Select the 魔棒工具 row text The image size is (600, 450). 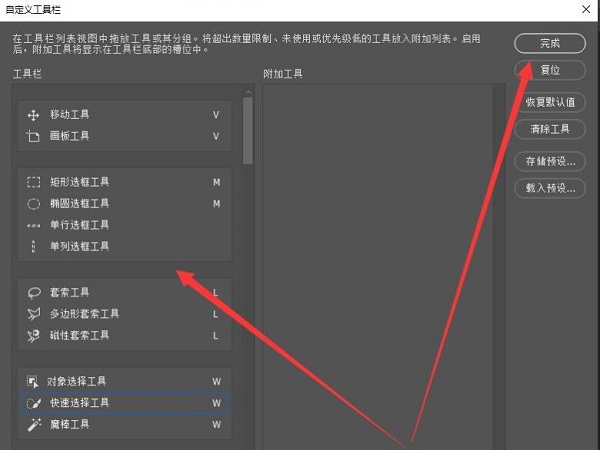point(69,424)
